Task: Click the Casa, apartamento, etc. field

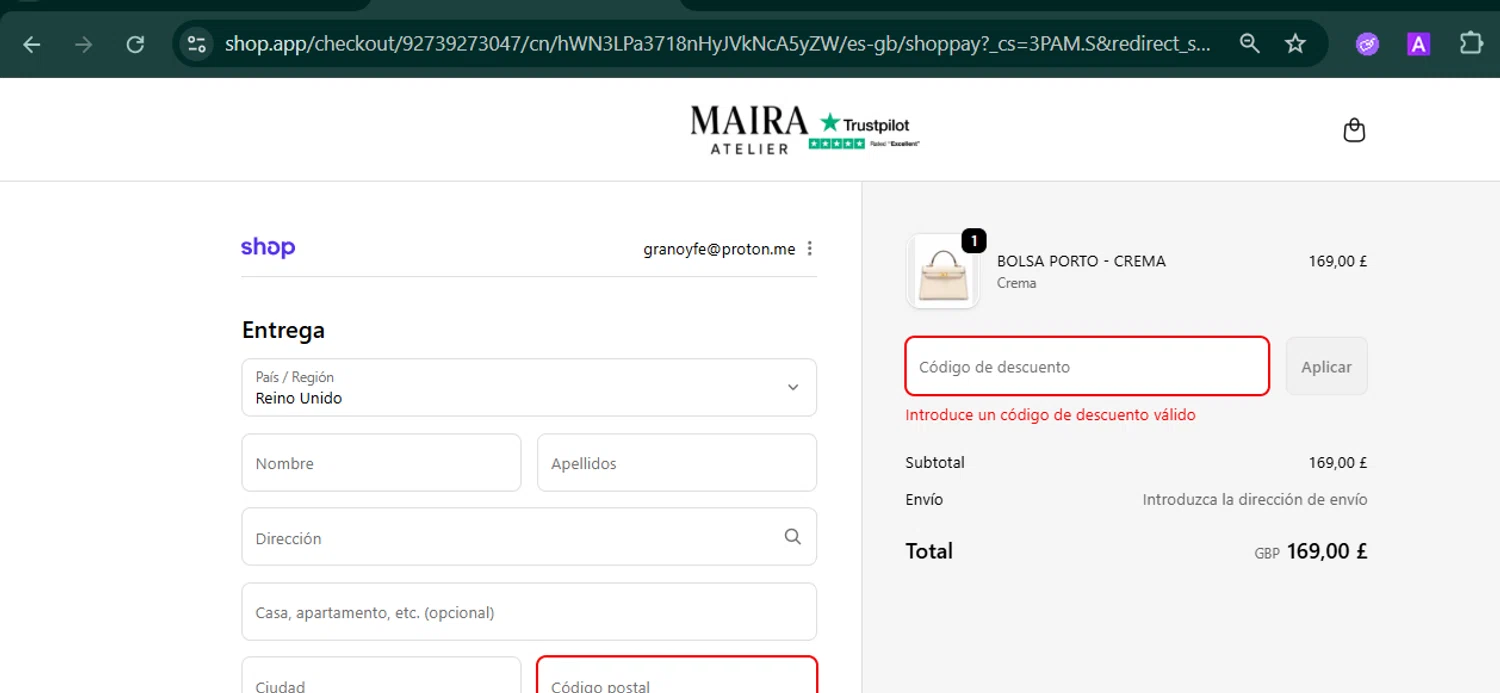Action: point(529,612)
